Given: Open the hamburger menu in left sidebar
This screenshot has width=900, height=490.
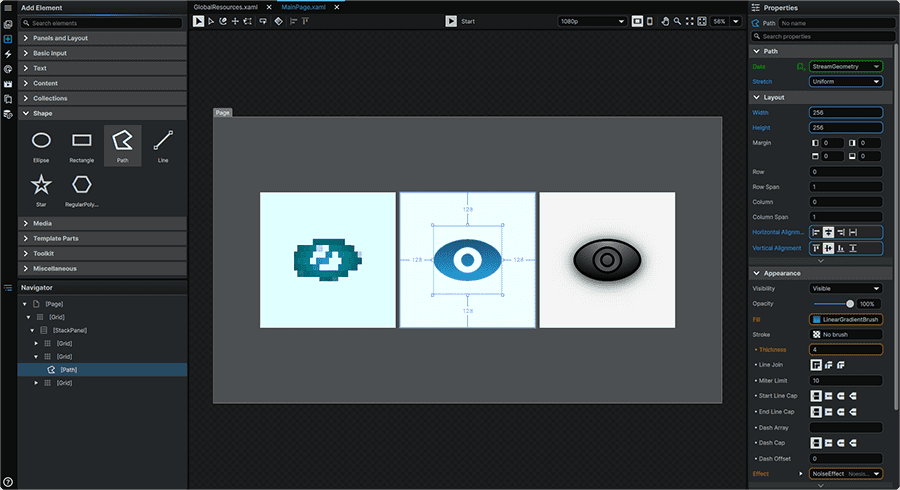Looking at the screenshot, I should (x=8, y=8).
